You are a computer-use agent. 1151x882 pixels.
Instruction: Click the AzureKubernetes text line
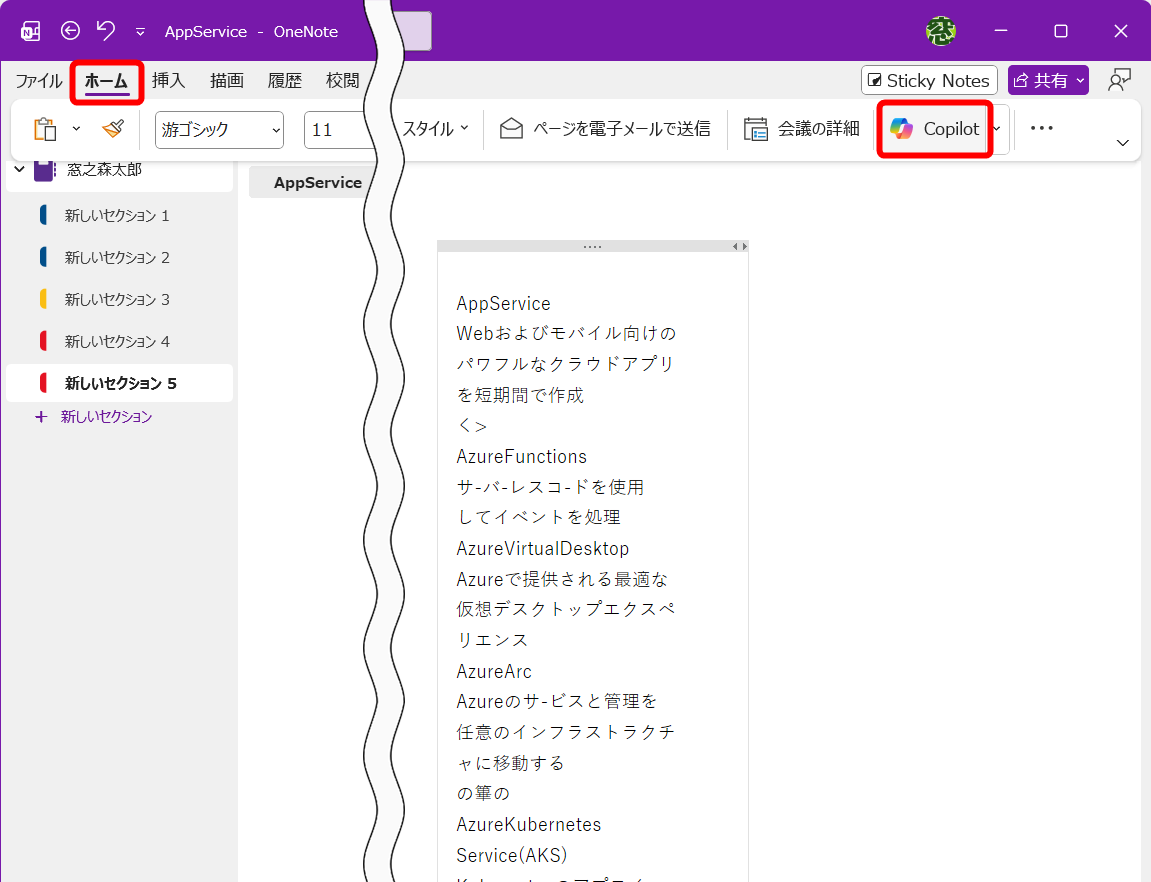529,825
